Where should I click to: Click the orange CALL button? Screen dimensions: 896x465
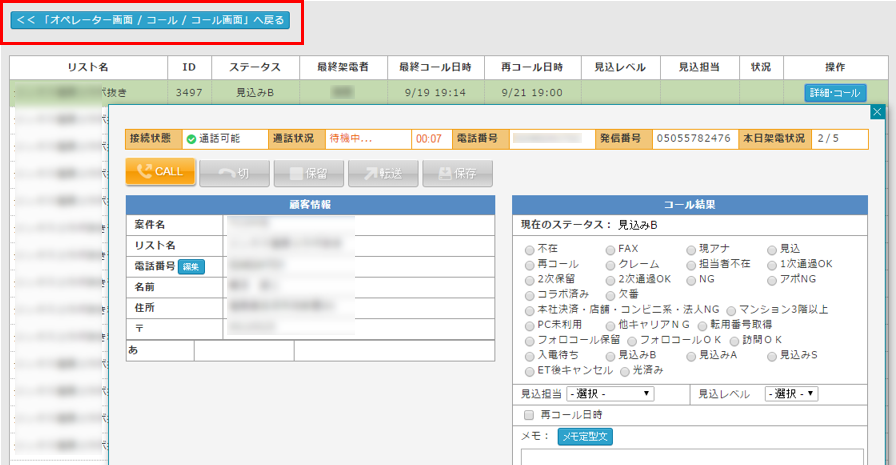point(160,172)
